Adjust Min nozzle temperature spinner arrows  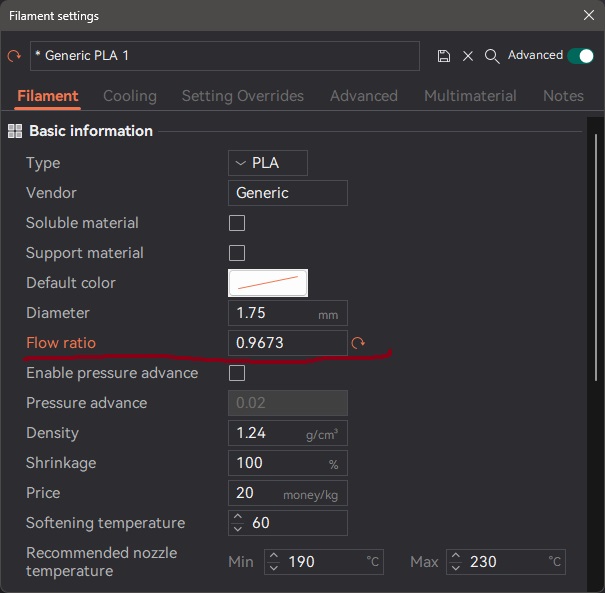tap(273, 562)
